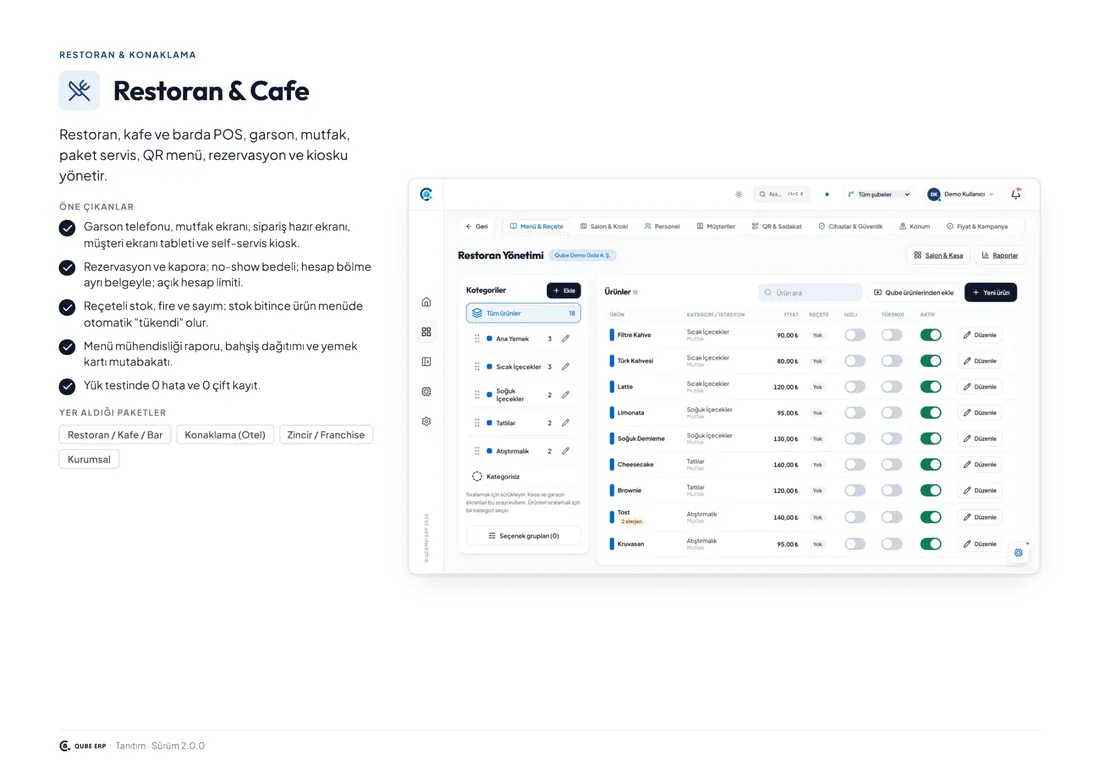Click the pencil icon for Soğuk İçecekler
This screenshot has width=1100, height=778.
[565, 395]
